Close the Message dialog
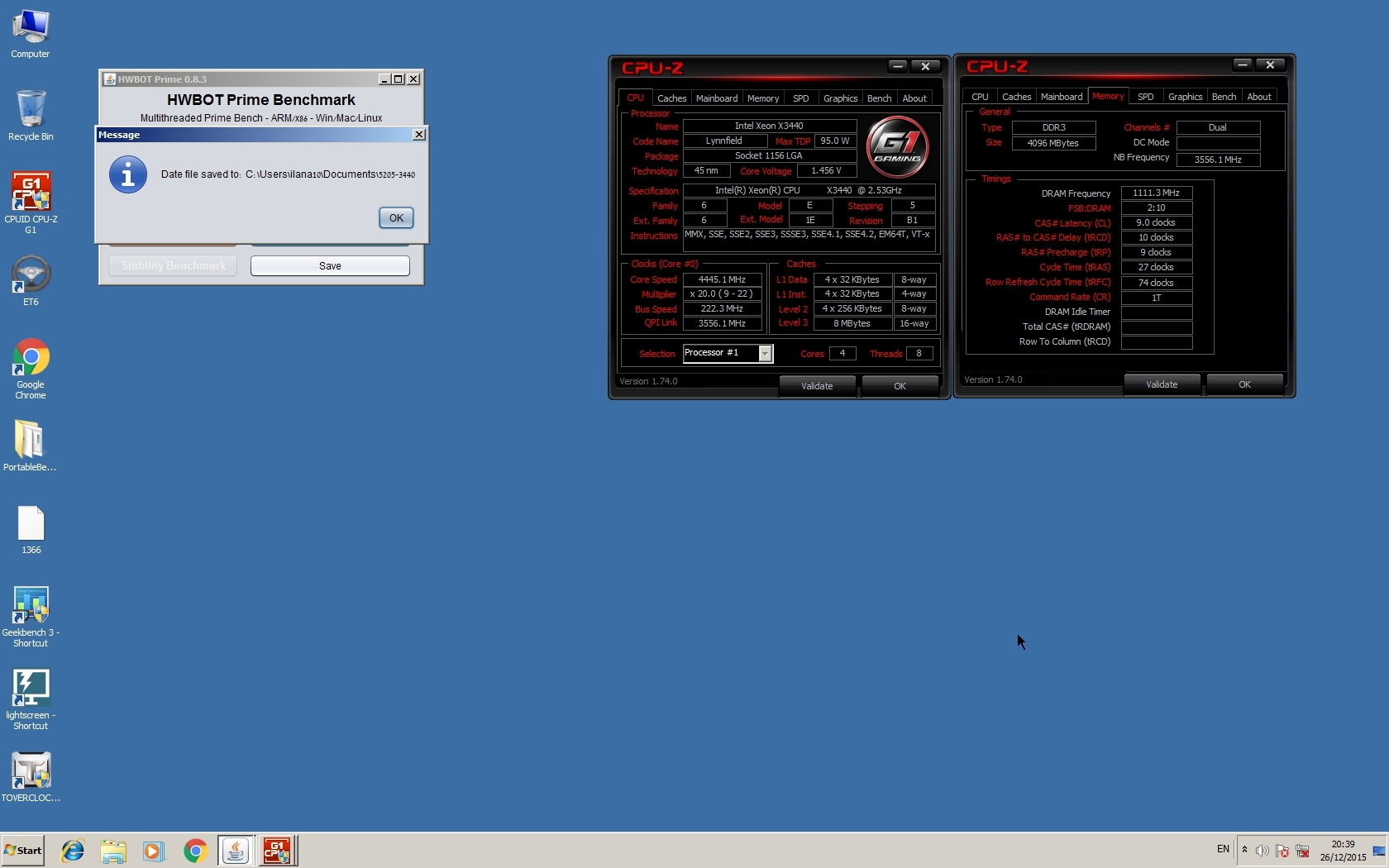Screen dimensions: 1389x868 coord(419,134)
